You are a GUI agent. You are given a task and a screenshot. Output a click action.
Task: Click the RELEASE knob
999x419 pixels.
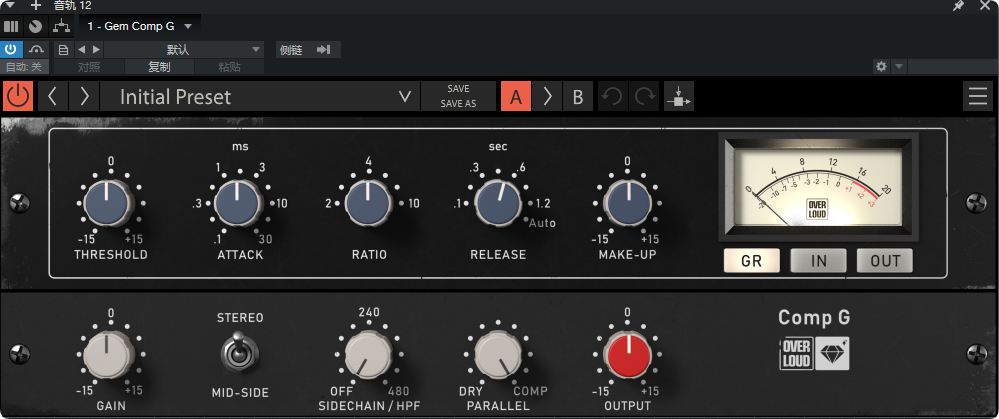tap(498, 203)
